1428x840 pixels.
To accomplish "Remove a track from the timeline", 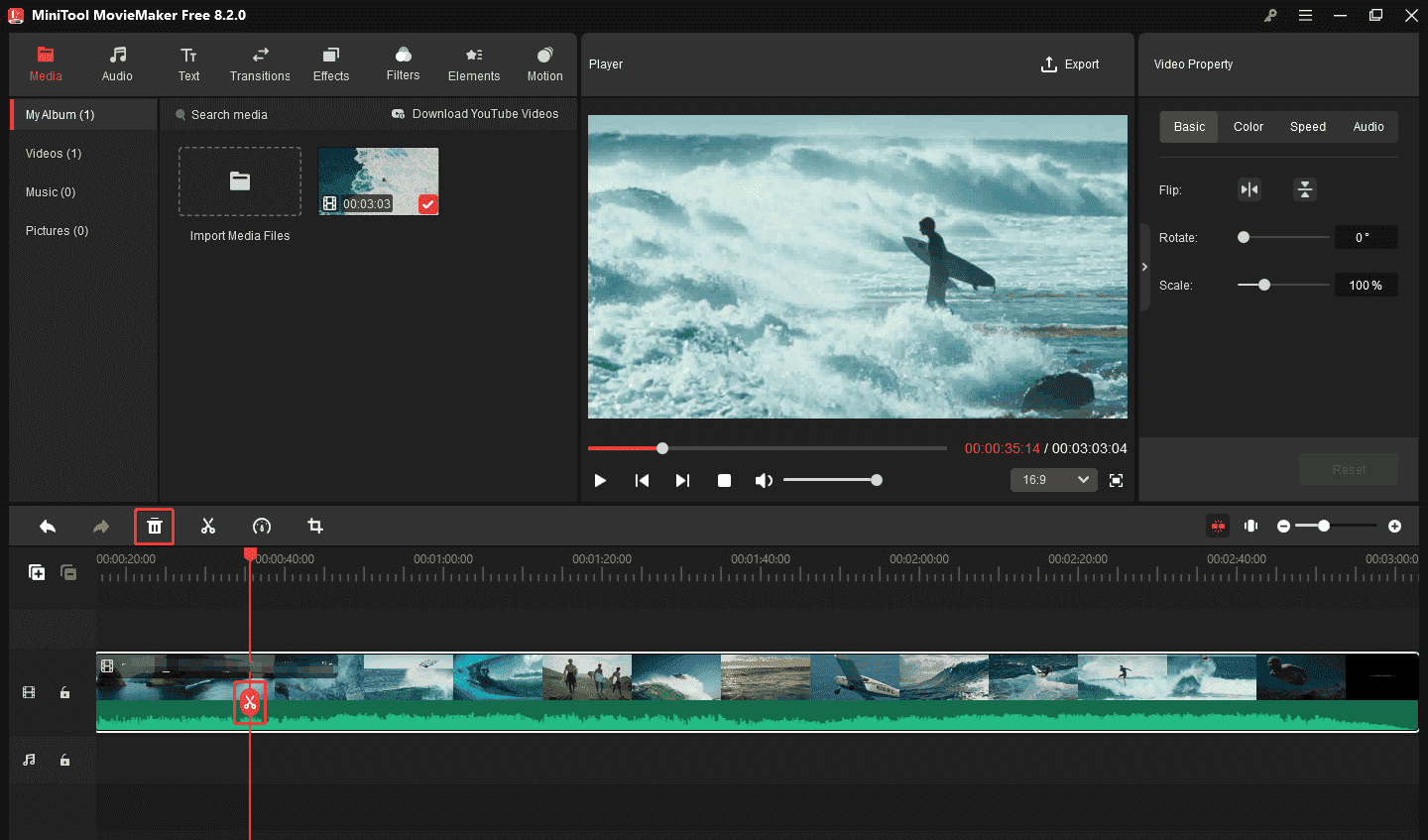I will (x=68, y=572).
